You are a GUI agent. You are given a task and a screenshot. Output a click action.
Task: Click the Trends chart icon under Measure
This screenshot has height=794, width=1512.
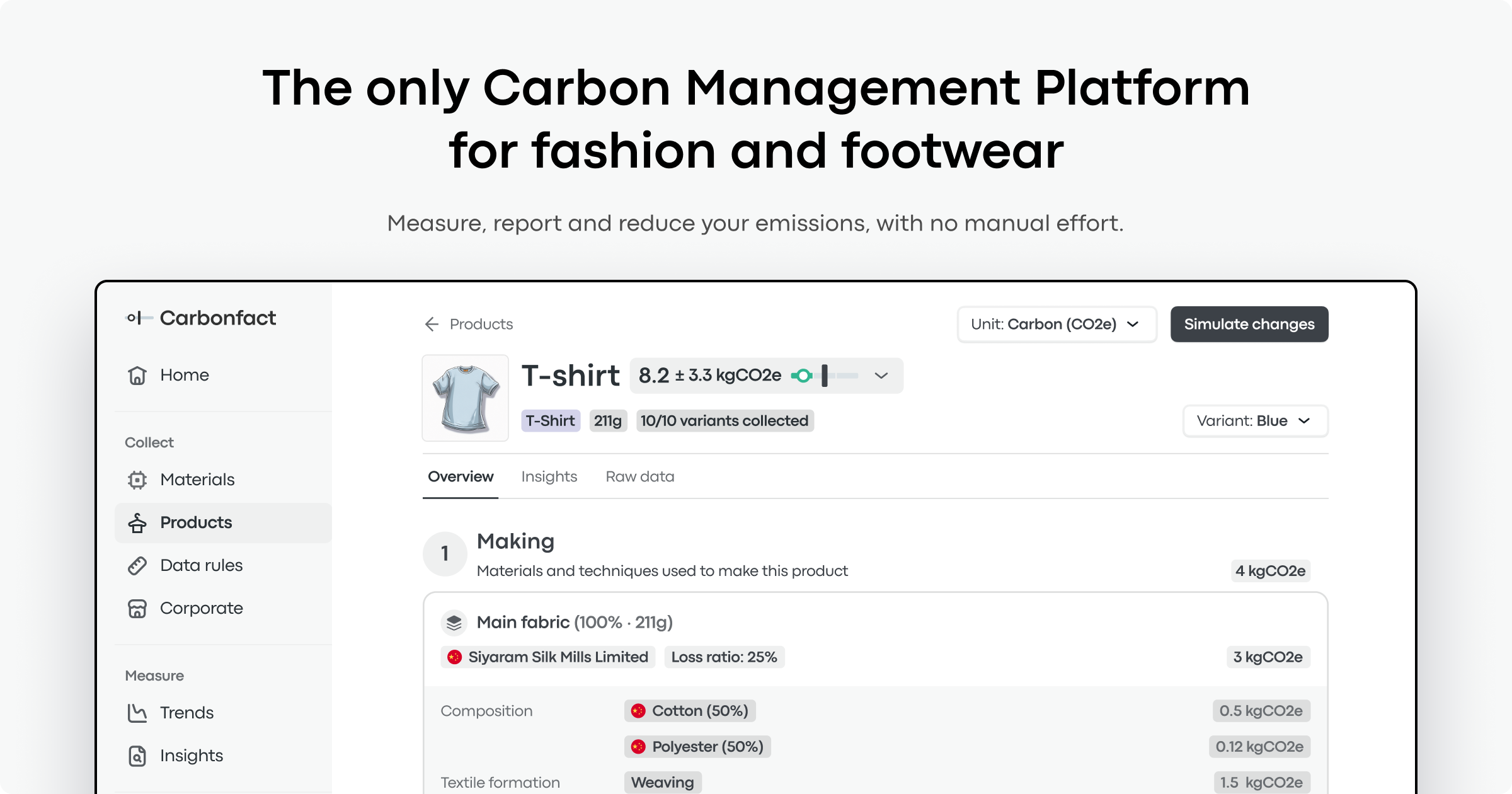click(x=137, y=712)
